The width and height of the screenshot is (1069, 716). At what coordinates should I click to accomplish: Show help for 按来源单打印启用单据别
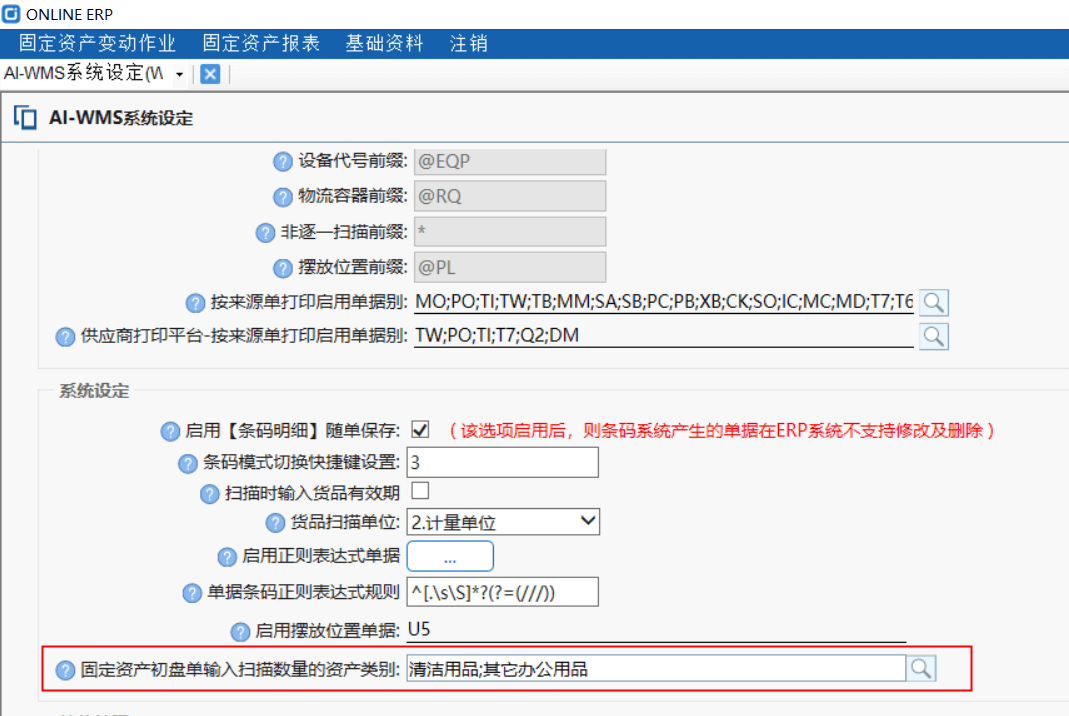click(195, 303)
